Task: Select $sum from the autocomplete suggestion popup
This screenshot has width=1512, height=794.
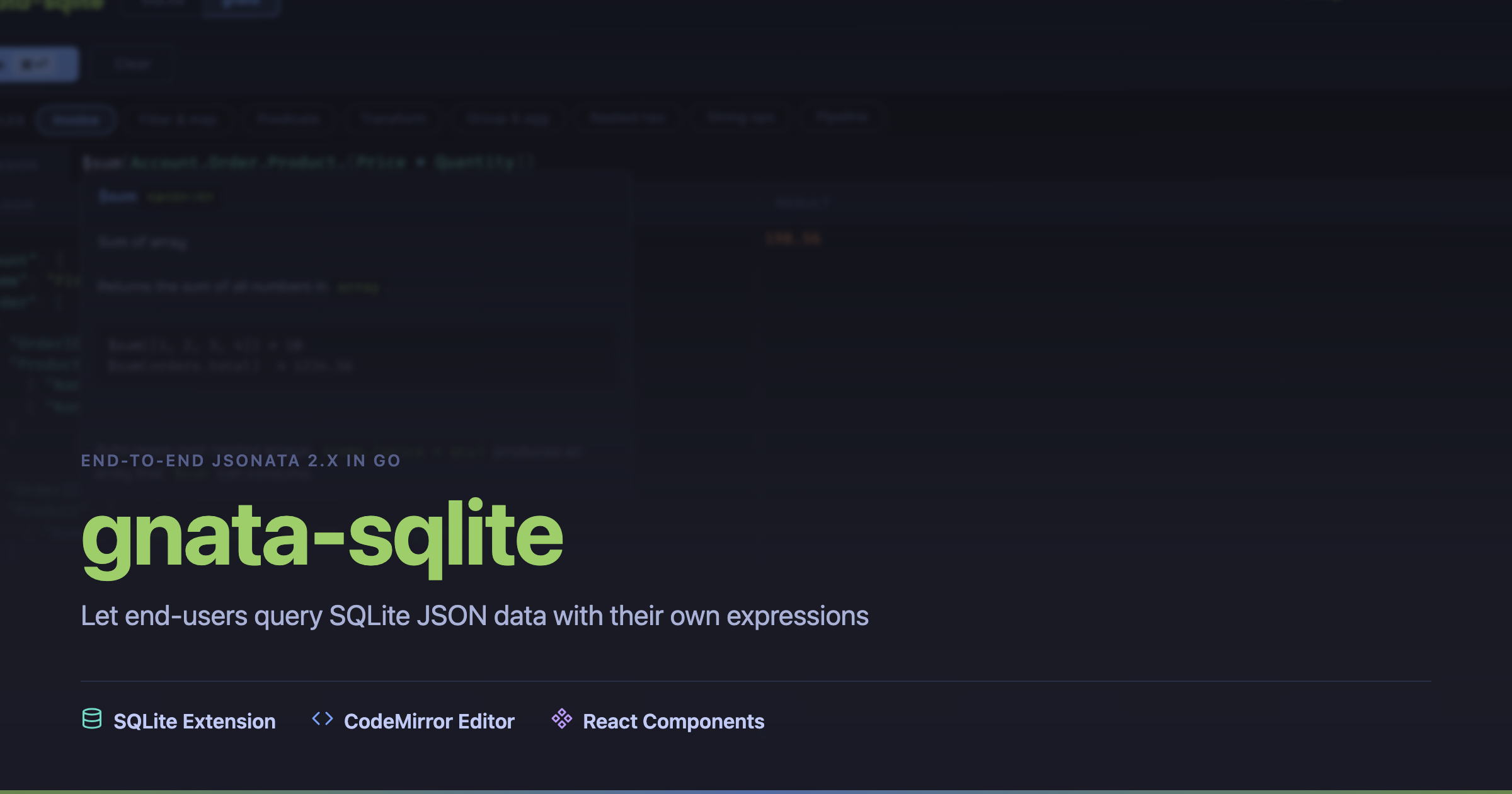Action: click(x=118, y=195)
